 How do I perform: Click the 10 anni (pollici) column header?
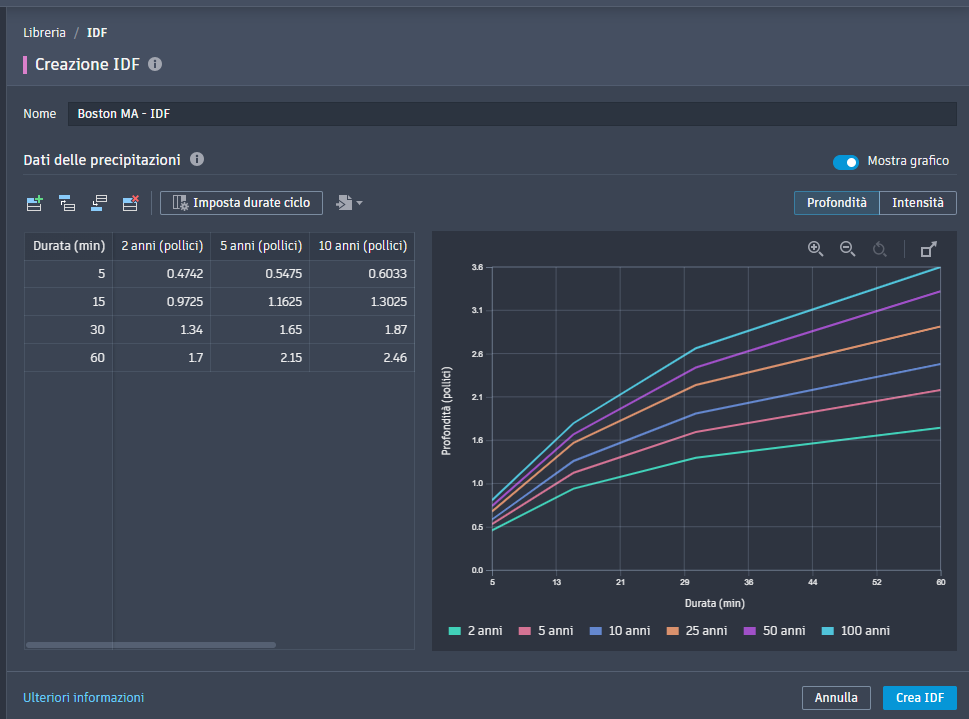click(362, 246)
